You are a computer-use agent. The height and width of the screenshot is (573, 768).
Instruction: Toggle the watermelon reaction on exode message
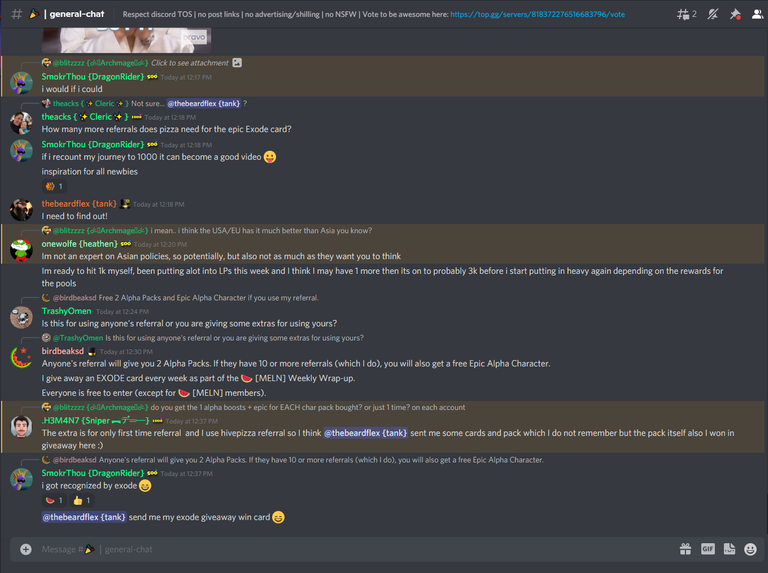54,500
